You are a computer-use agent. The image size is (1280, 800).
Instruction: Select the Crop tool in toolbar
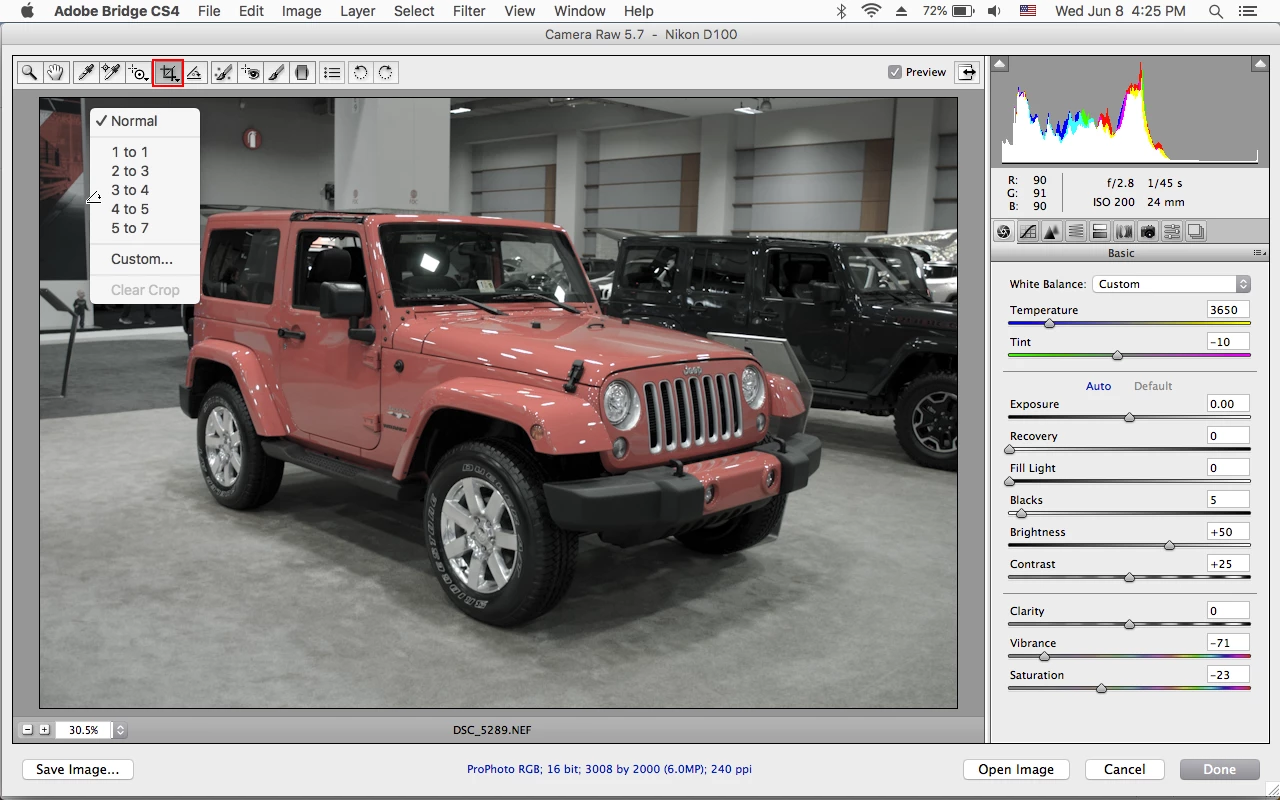[x=168, y=72]
